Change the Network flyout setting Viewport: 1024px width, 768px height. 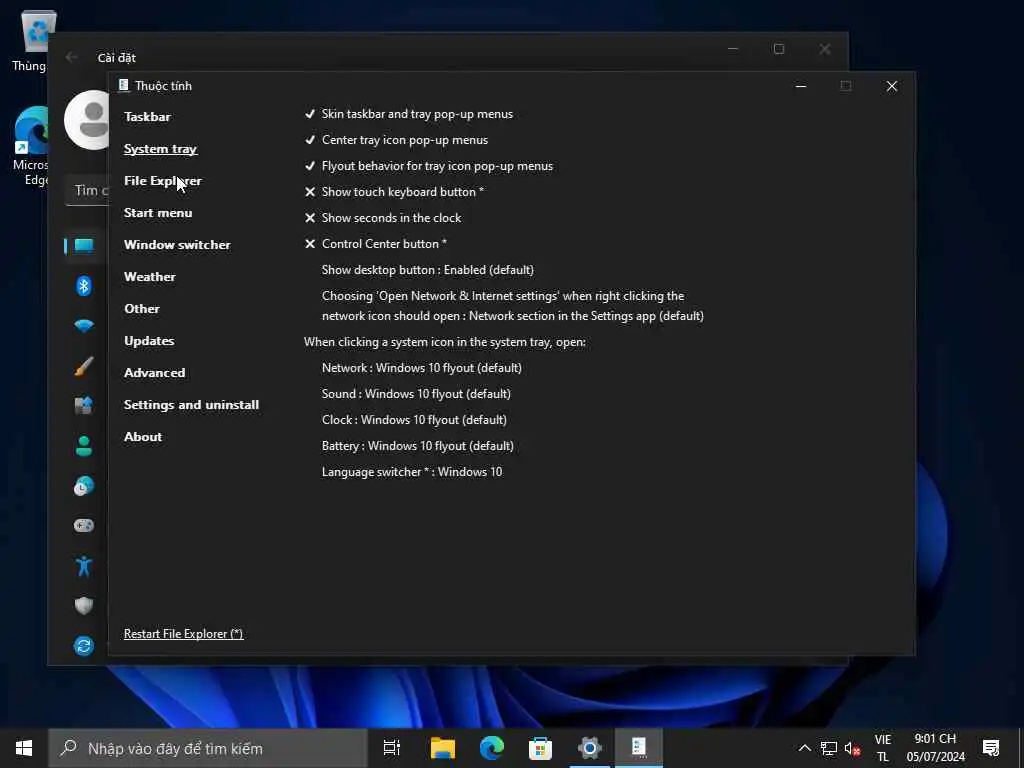[422, 368]
